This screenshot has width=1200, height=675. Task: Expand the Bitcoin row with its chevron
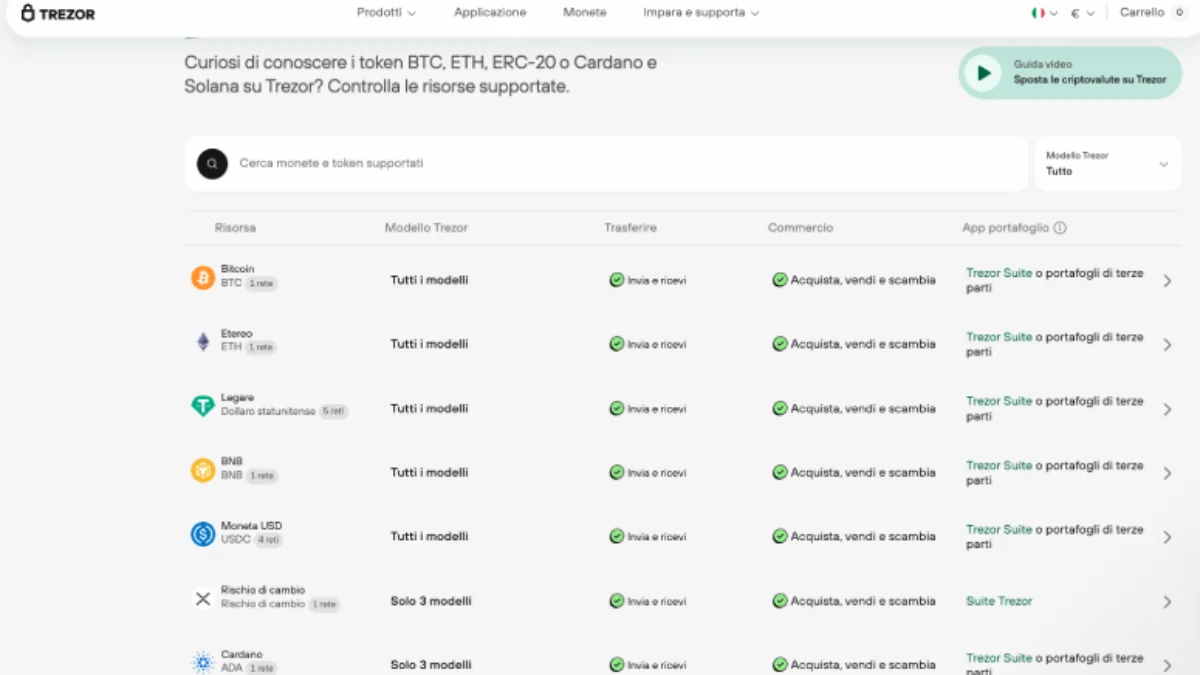point(1166,280)
